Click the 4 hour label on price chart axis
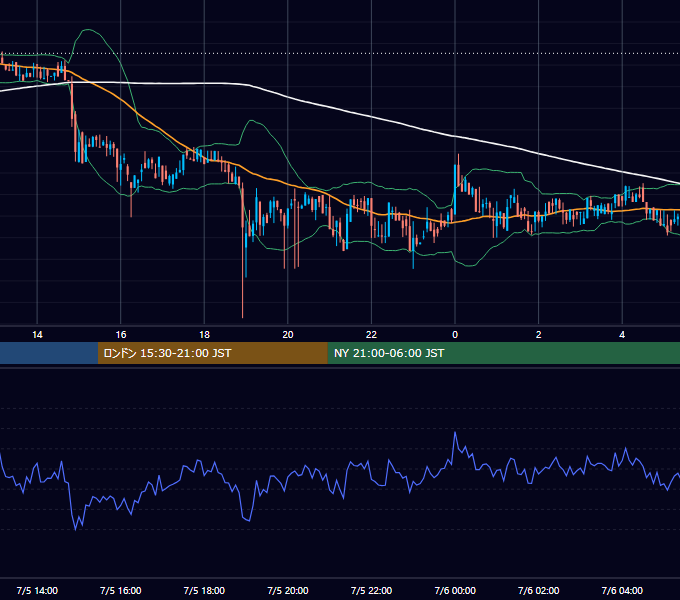 click(622, 335)
